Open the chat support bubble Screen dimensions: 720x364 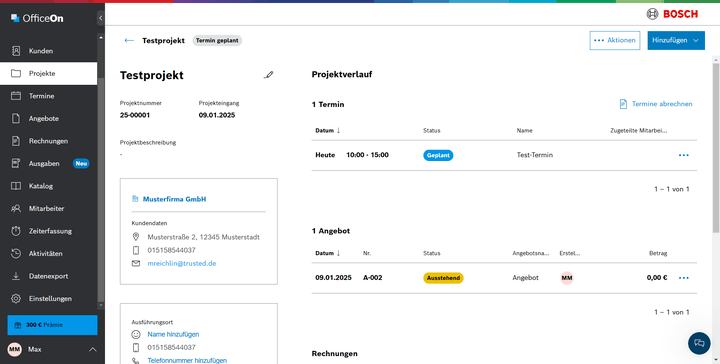(x=699, y=343)
